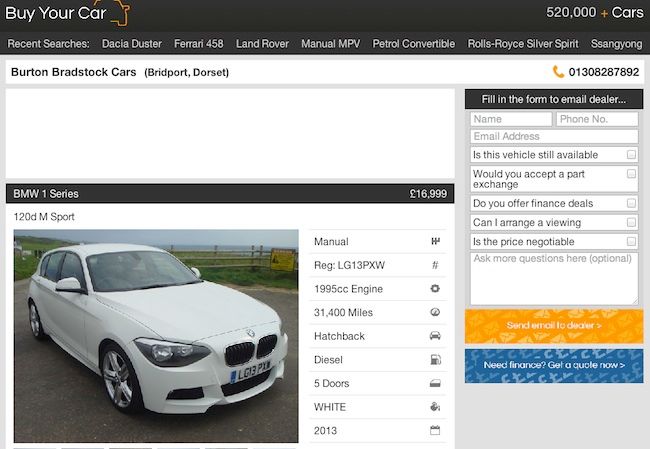Click the fuel pump icon beside Diesel

[435, 359]
